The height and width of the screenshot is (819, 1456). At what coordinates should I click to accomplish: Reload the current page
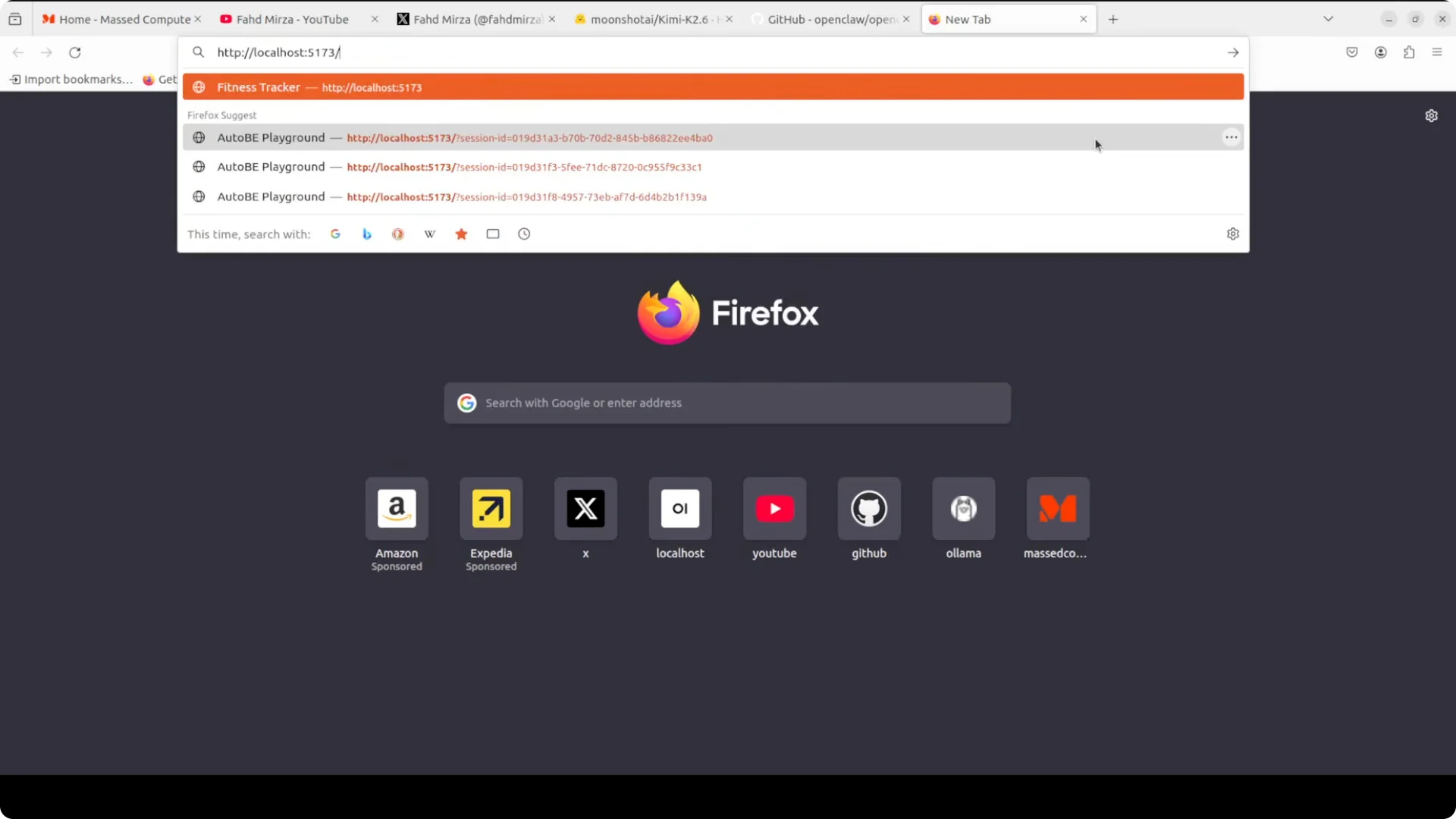pos(74,52)
